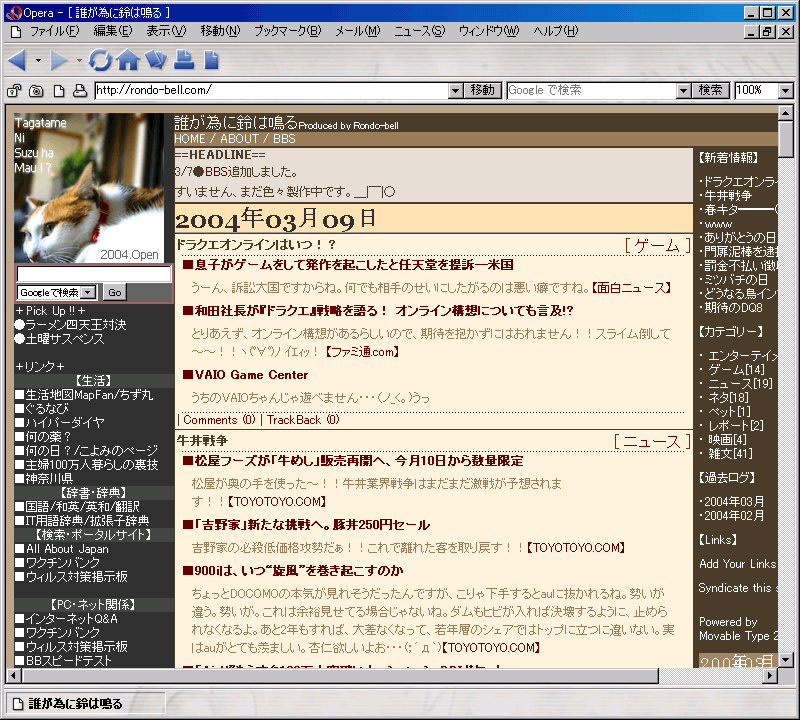Screen dimensions: 800x720
Task: Open the BBスピードテスト sidebar link
Action: point(68,661)
